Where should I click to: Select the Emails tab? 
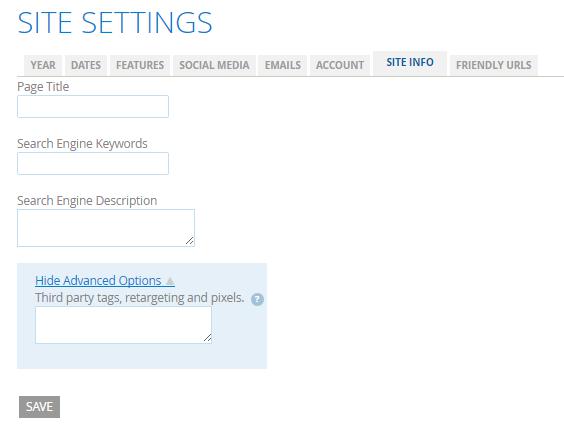[x=283, y=65]
